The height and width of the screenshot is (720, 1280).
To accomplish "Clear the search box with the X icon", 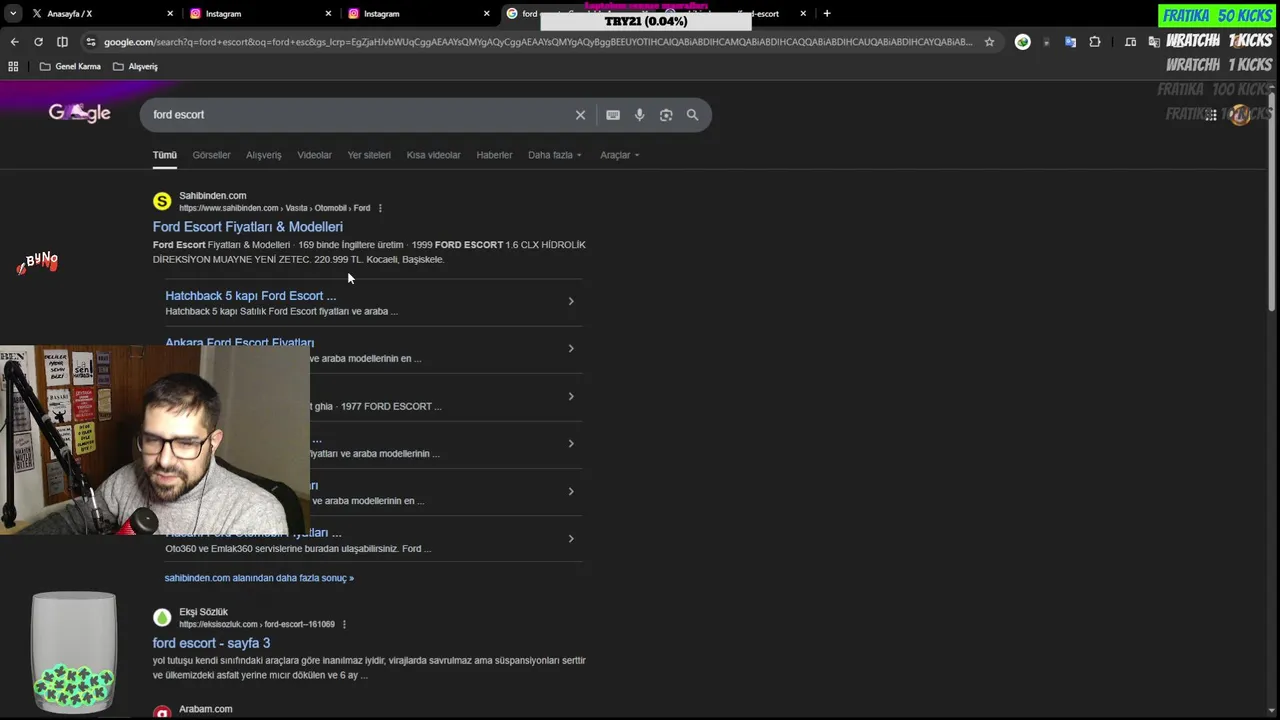I will tap(580, 115).
